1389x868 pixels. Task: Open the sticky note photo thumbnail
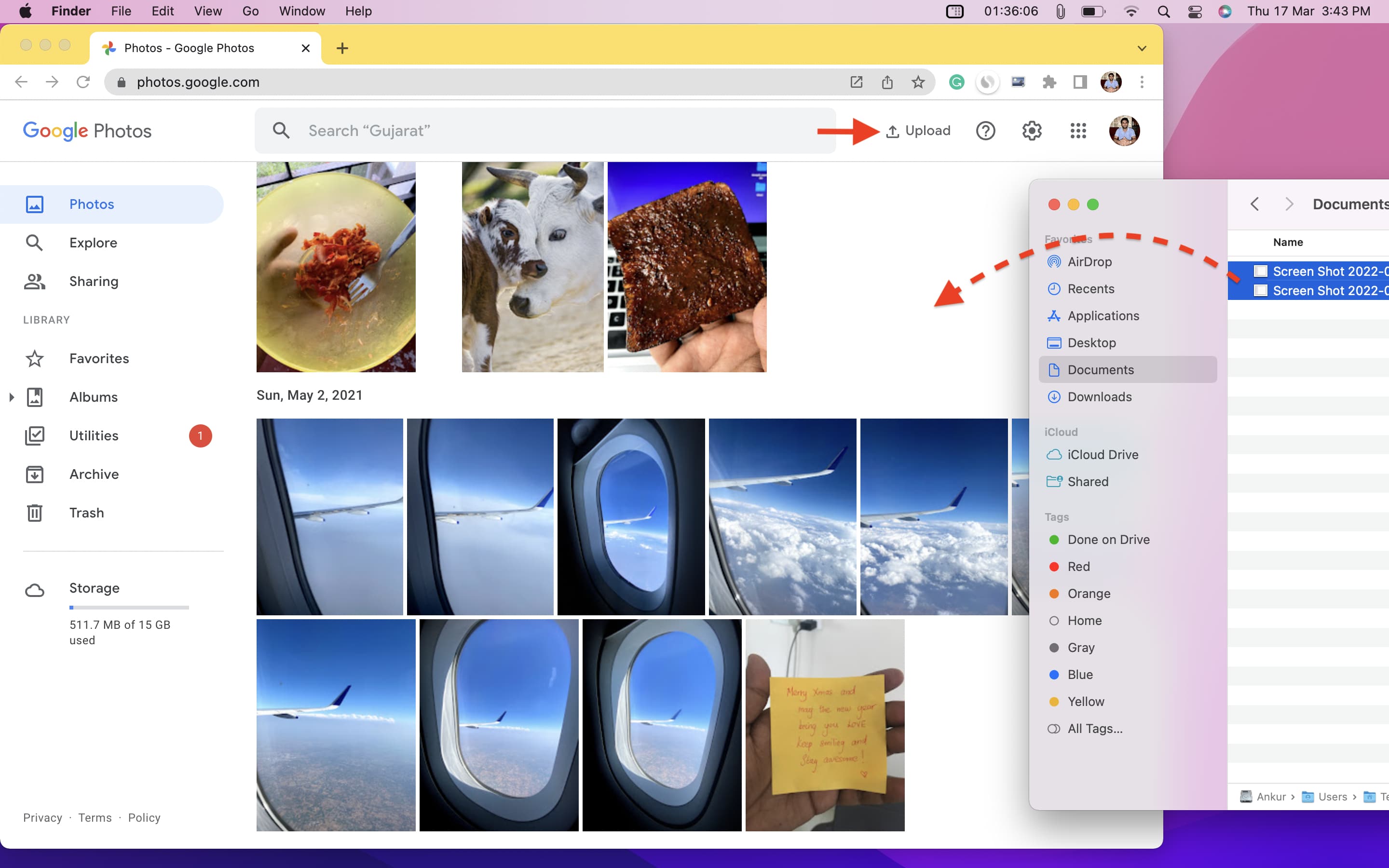[825, 725]
